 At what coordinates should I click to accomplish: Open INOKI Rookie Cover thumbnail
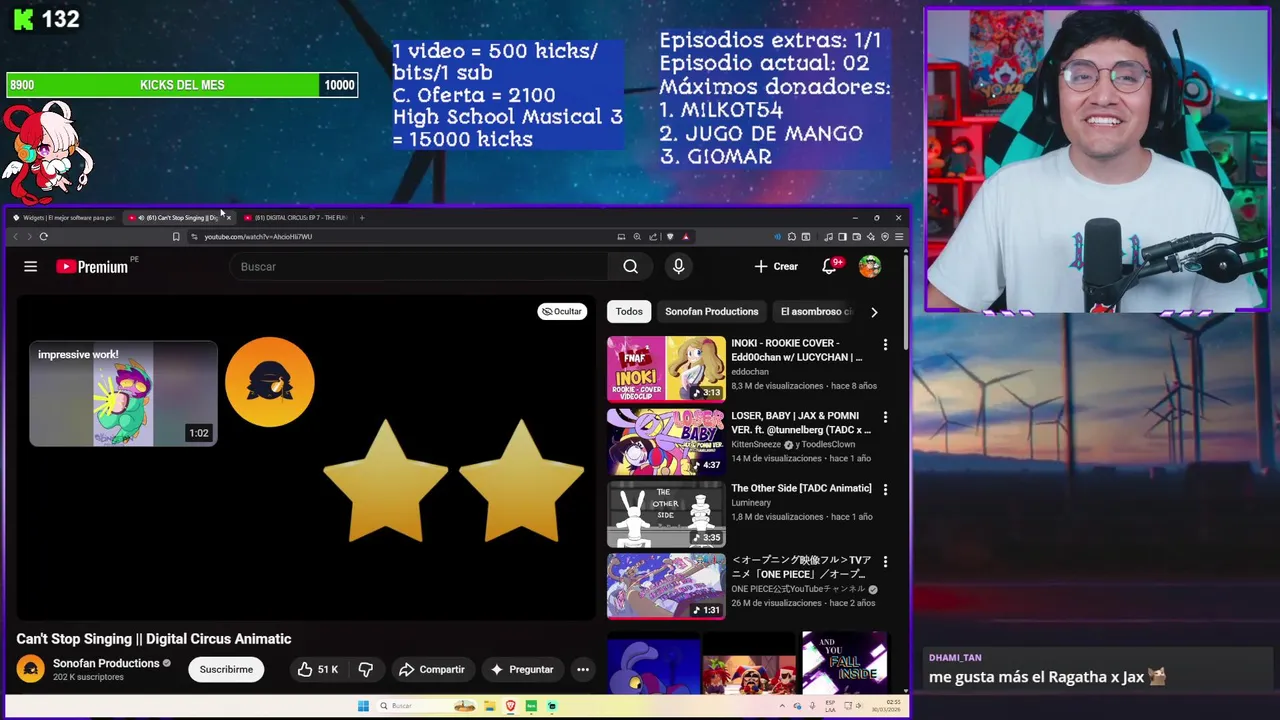[x=666, y=368]
